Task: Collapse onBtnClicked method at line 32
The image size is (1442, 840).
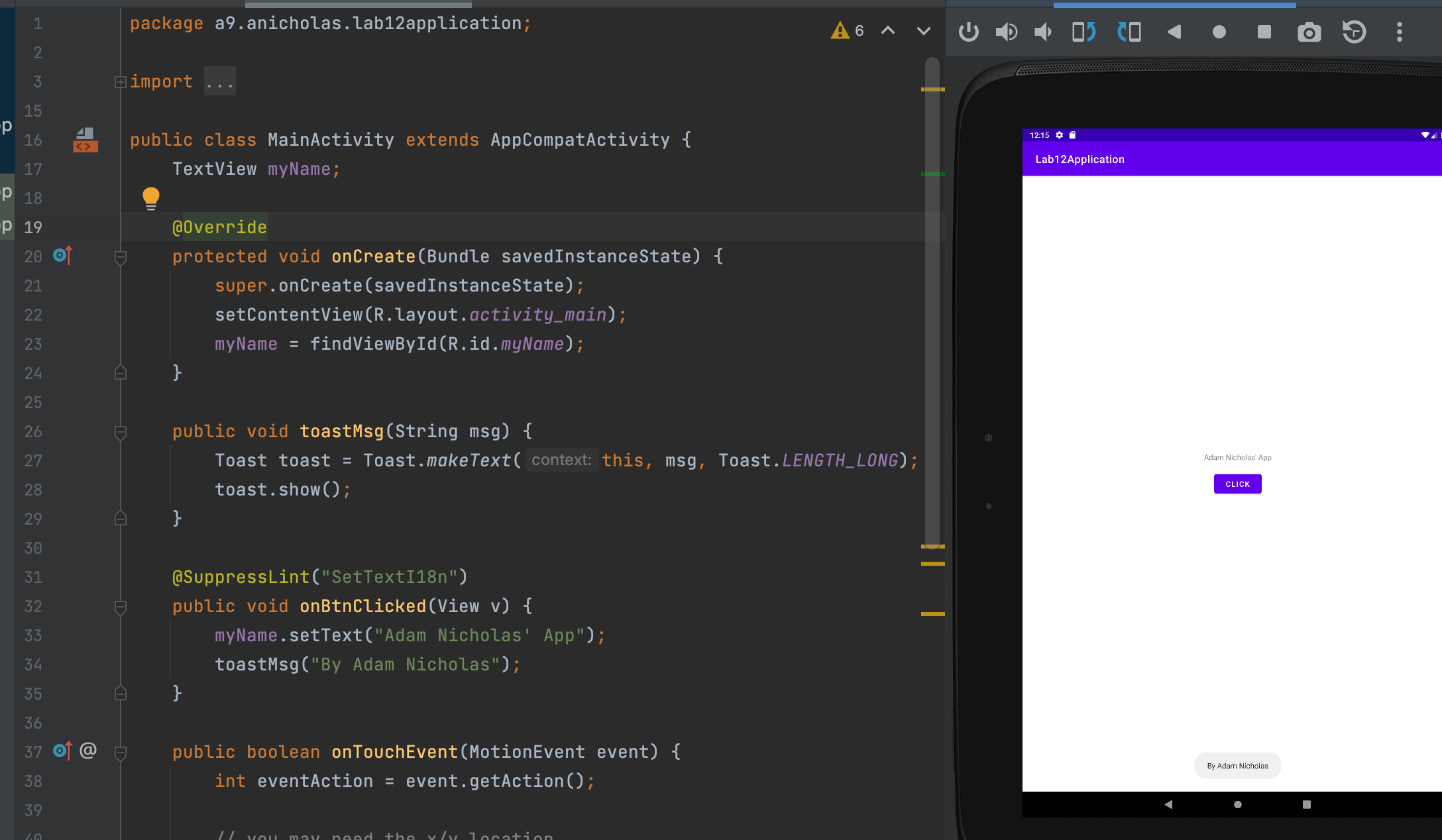Action: point(121,607)
